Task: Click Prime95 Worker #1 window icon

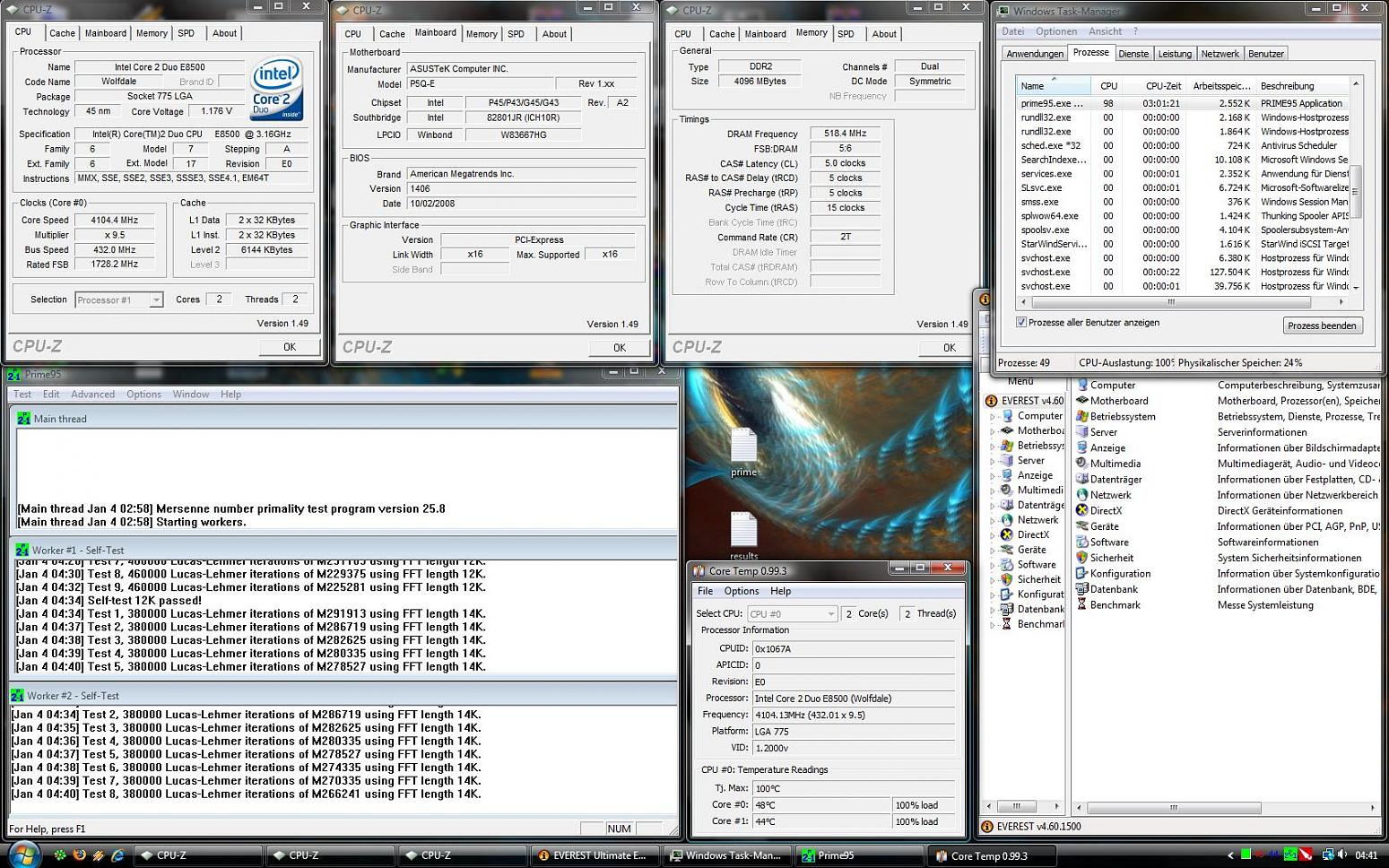Action: pyautogui.click(x=22, y=550)
